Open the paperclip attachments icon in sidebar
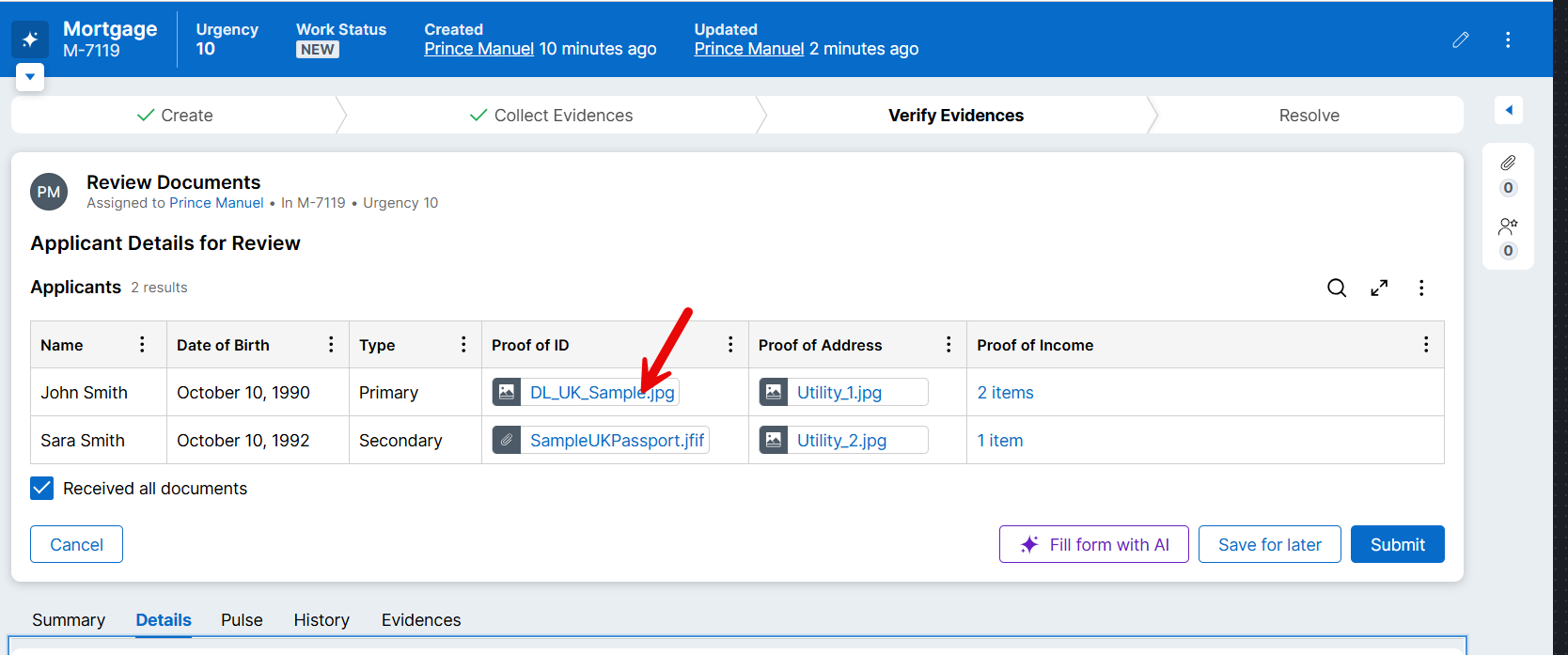The image size is (1568, 655). 1508,163
